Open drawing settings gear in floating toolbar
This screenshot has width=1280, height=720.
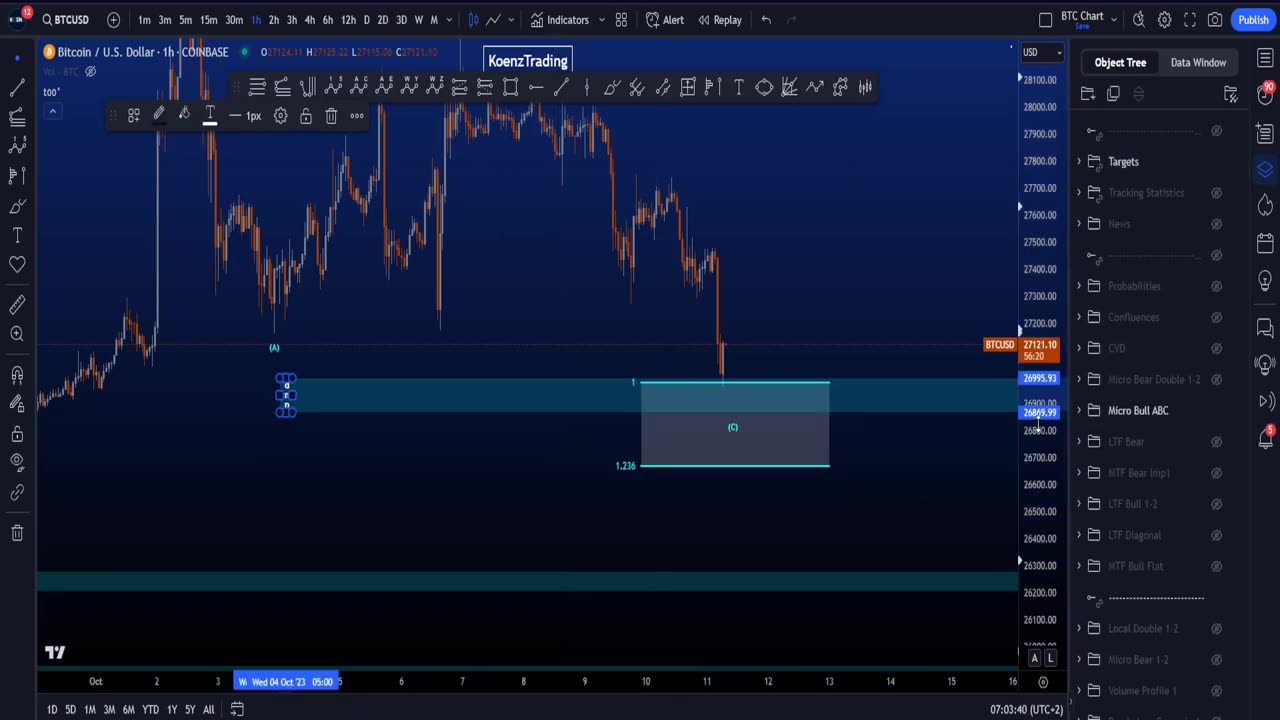pyautogui.click(x=280, y=116)
